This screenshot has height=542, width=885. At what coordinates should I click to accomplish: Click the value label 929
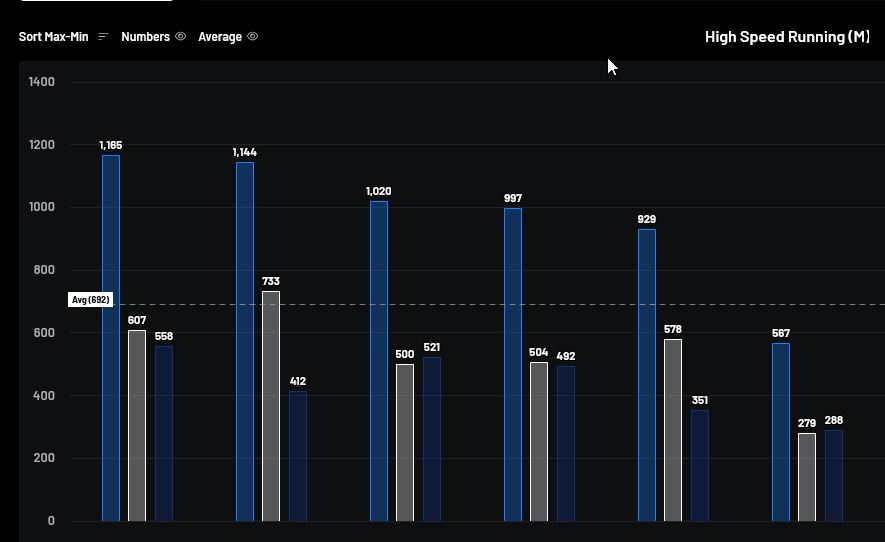tap(647, 219)
